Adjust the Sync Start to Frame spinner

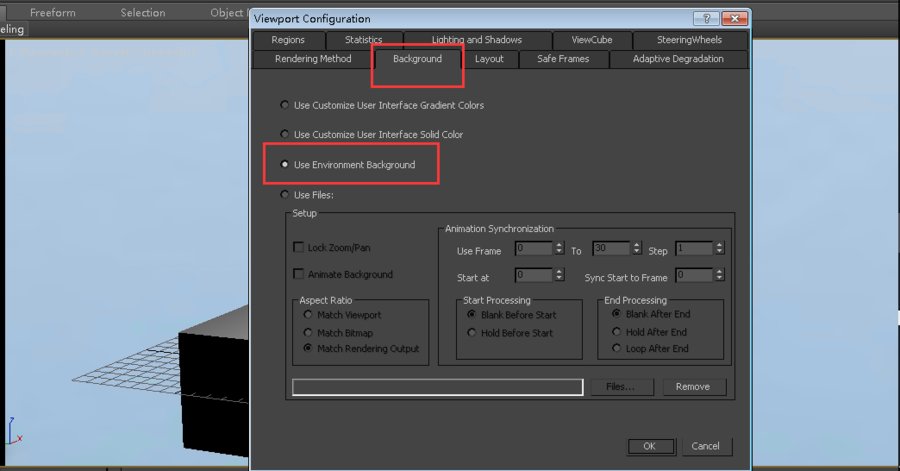pos(719,275)
